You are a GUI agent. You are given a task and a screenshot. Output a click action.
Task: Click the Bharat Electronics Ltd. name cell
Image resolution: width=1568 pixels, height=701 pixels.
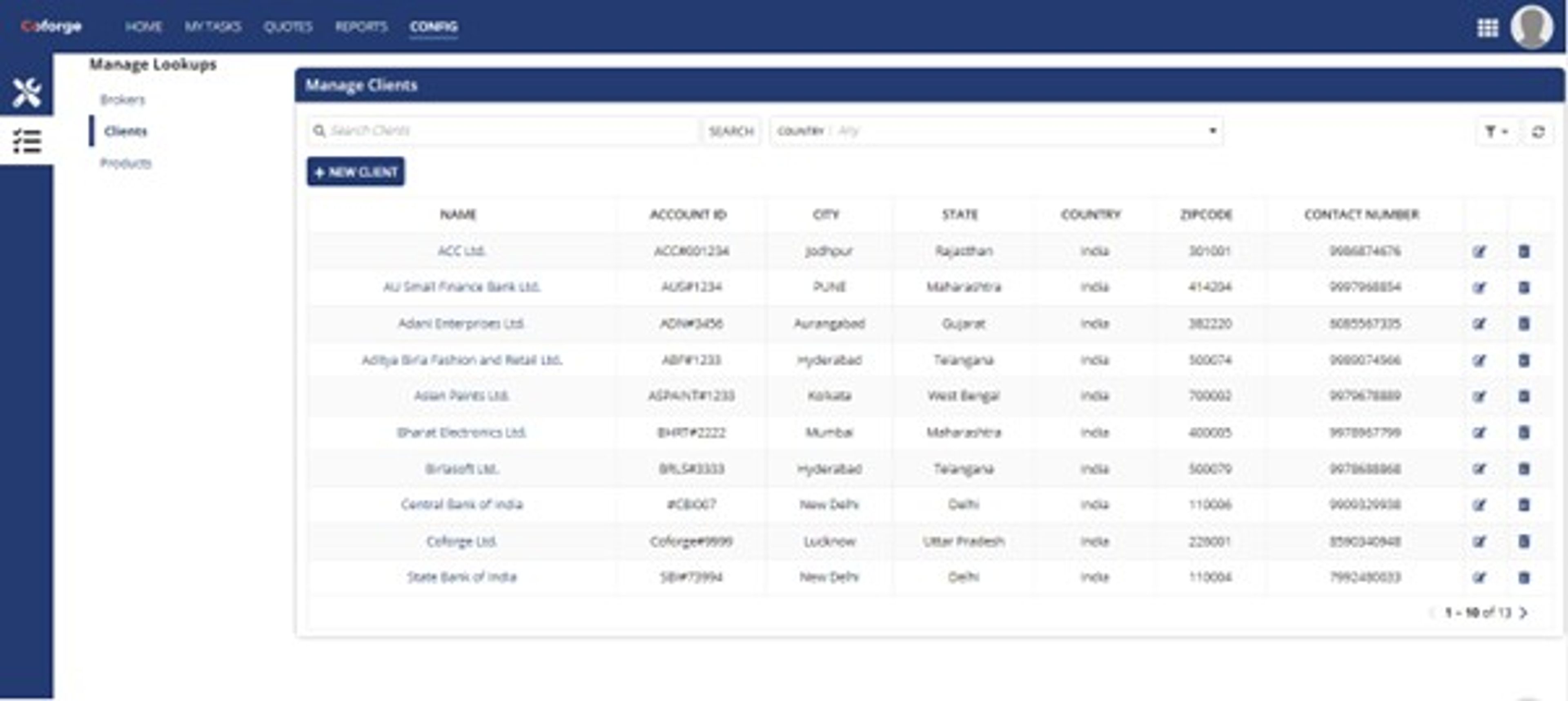point(461,433)
